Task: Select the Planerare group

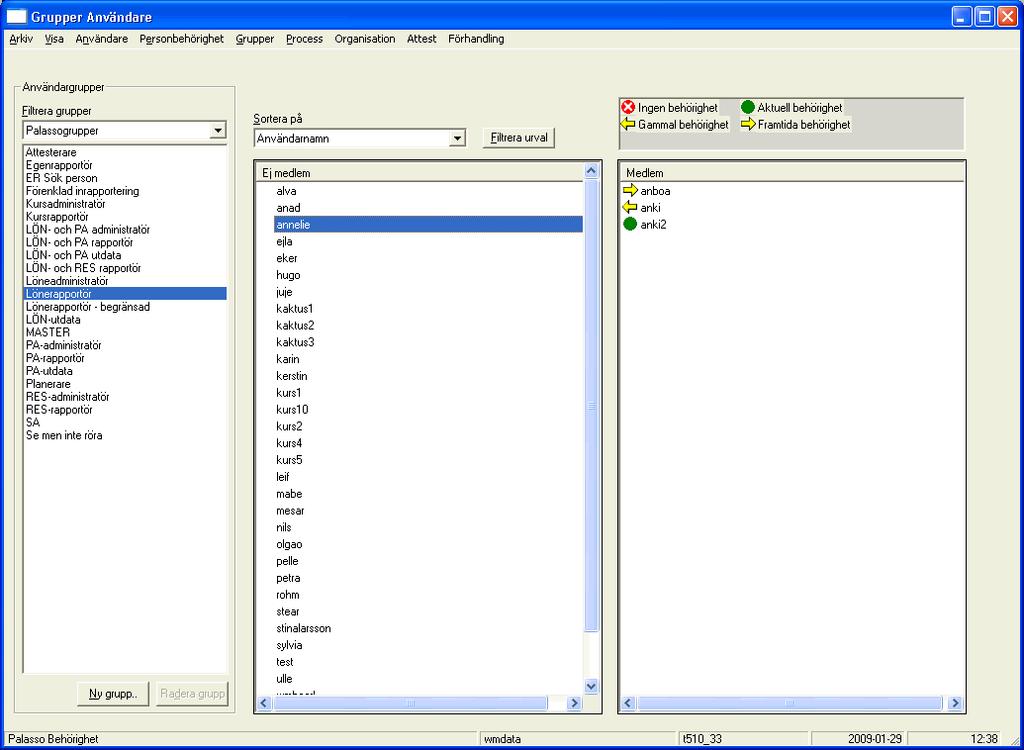Action: [125, 383]
